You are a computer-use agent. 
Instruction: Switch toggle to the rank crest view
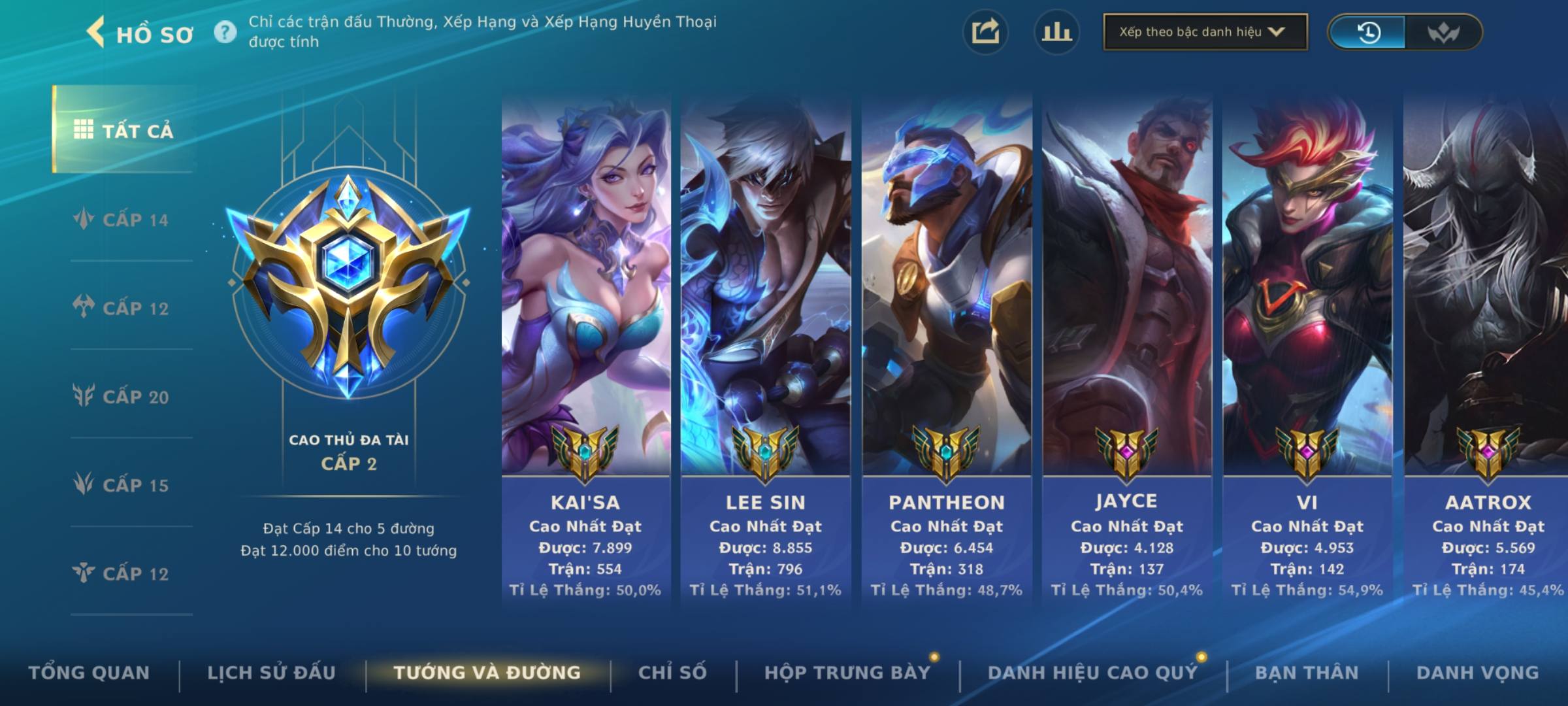coord(1443,32)
